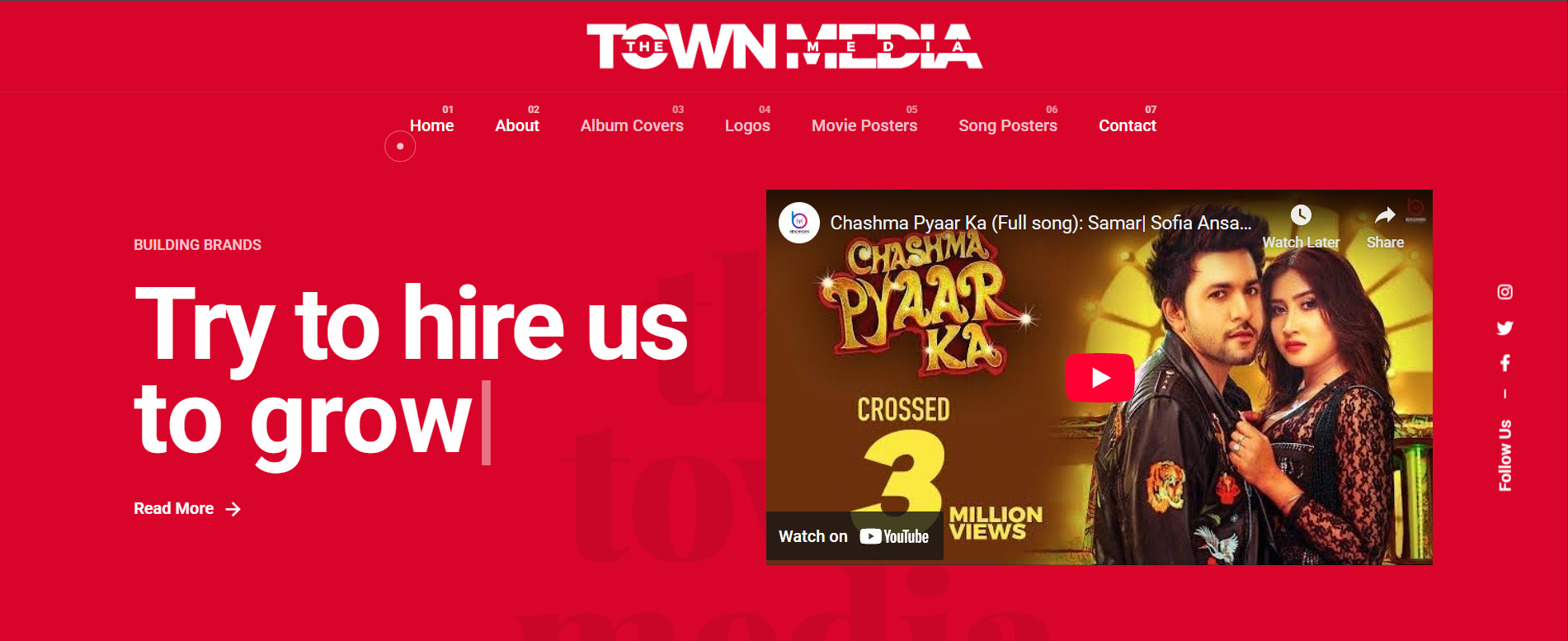Click the Read More link
The image size is (1568, 641).
coord(174,509)
